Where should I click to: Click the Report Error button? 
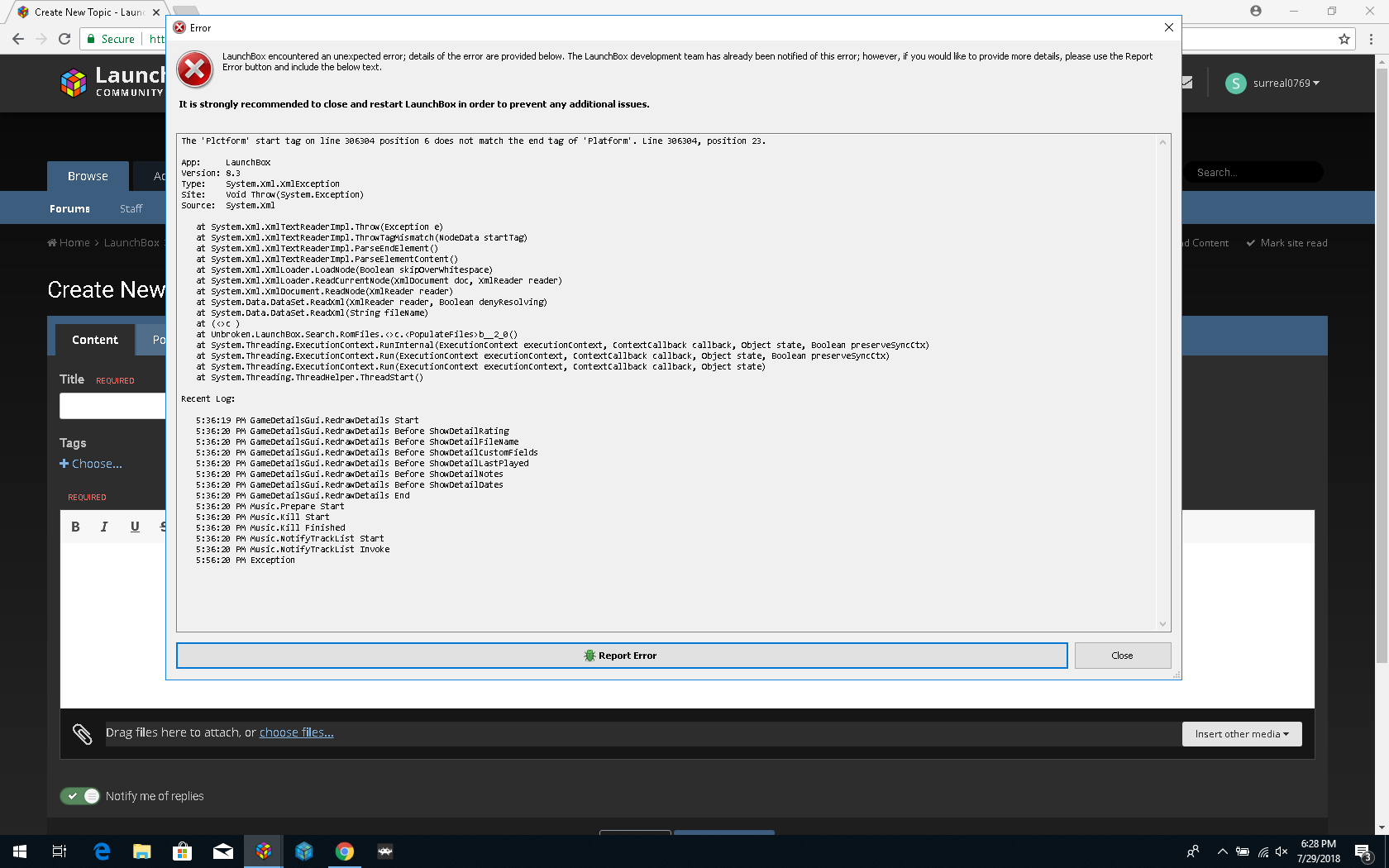pyautogui.click(x=622, y=656)
